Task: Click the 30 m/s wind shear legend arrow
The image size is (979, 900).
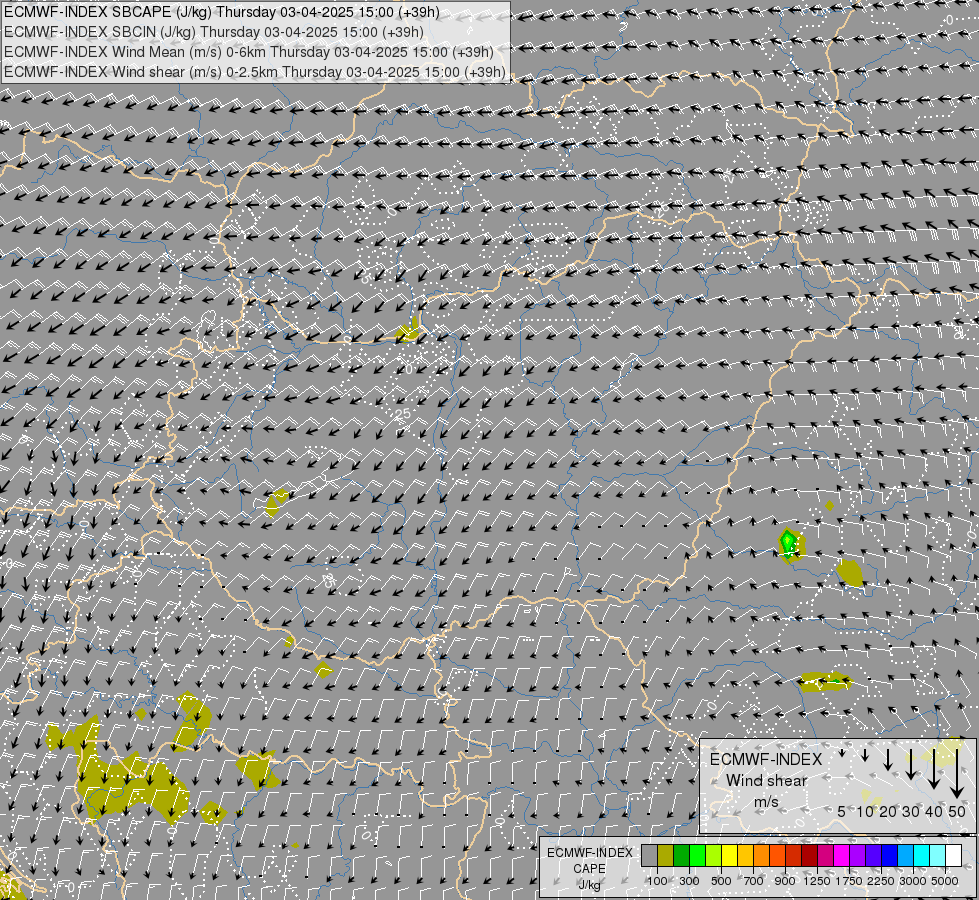Action: click(x=911, y=764)
